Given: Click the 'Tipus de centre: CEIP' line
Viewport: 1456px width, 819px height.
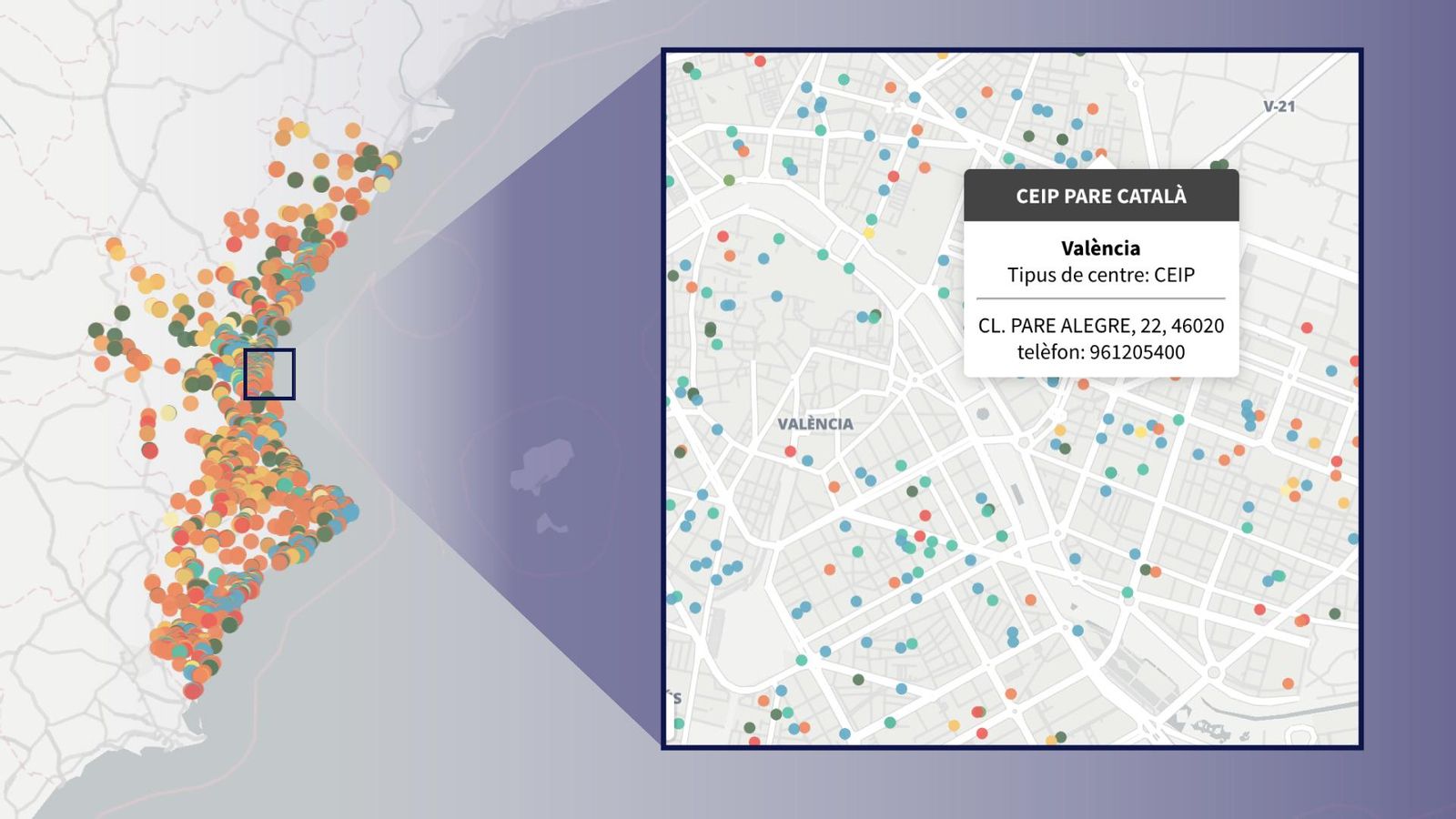Looking at the screenshot, I should (1100, 275).
